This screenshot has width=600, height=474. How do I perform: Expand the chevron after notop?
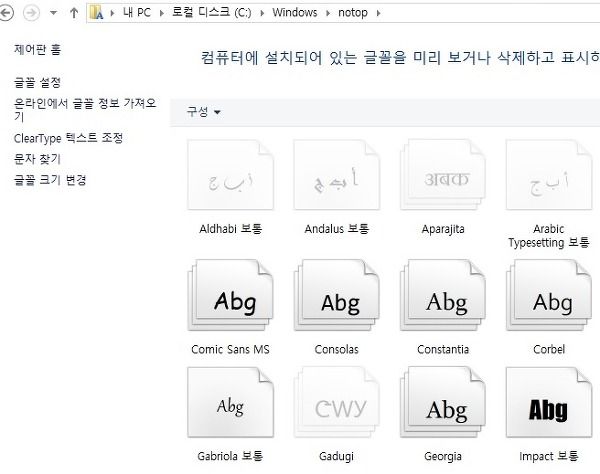(x=378, y=13)
